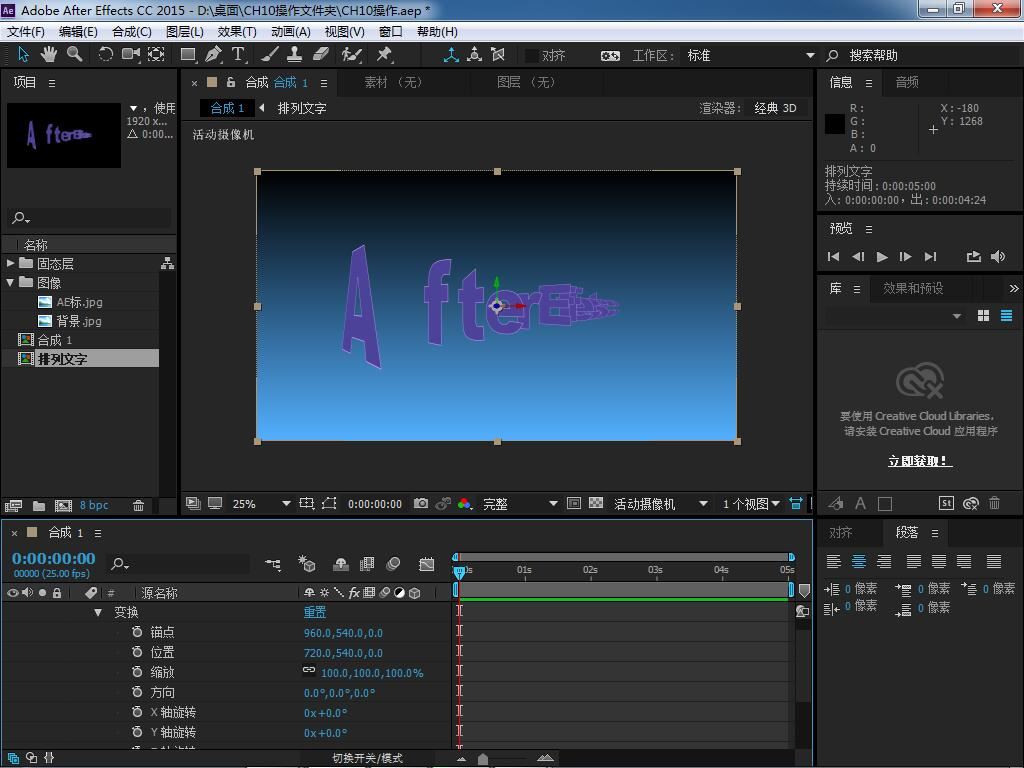The width and height of the screenshot is (1024, 768).
Task: Enable the snapping 对齐 checkbox
Action: point(532,56)
